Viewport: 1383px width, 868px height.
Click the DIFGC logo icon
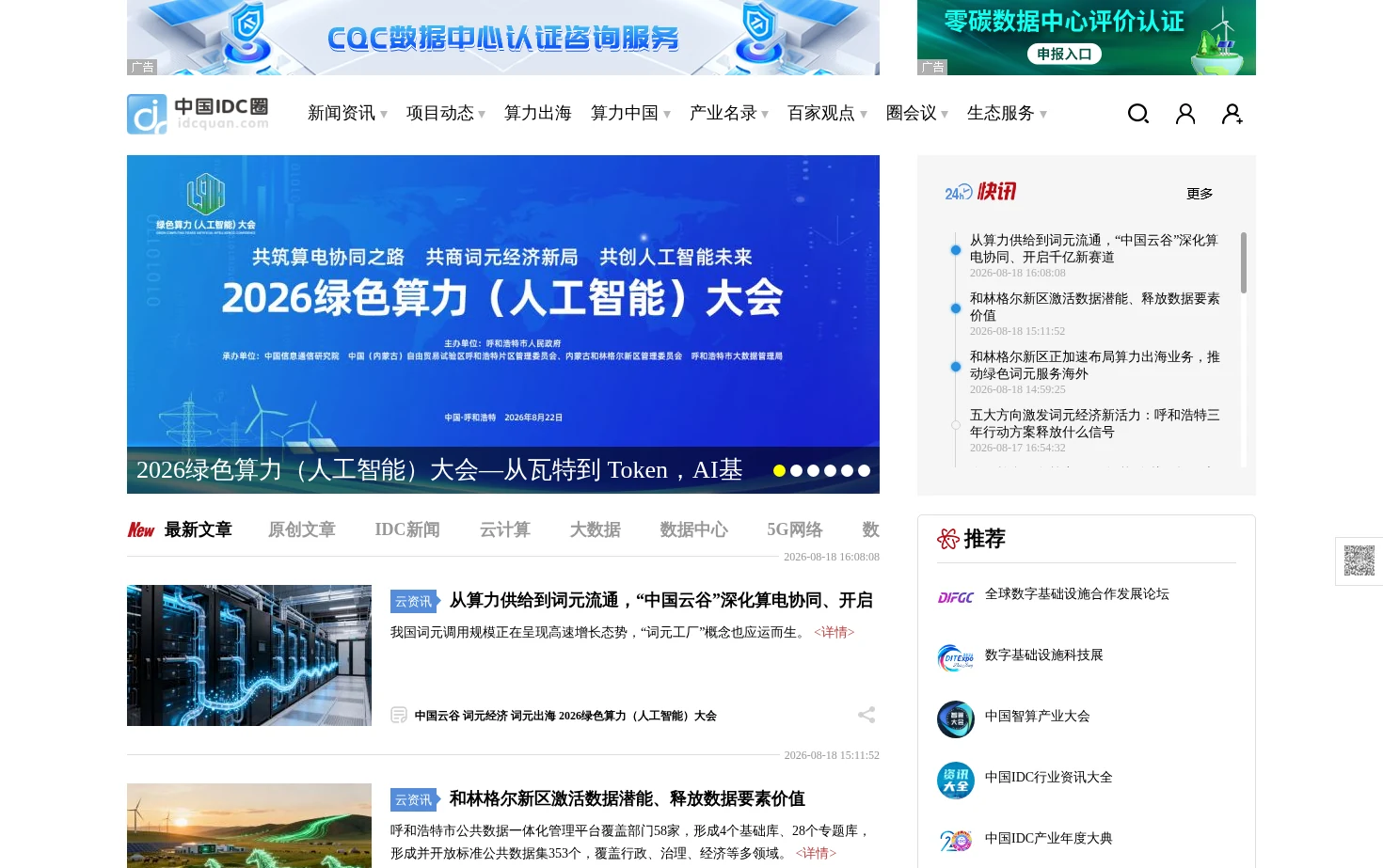pyautogui.click(x=956, y=597)
